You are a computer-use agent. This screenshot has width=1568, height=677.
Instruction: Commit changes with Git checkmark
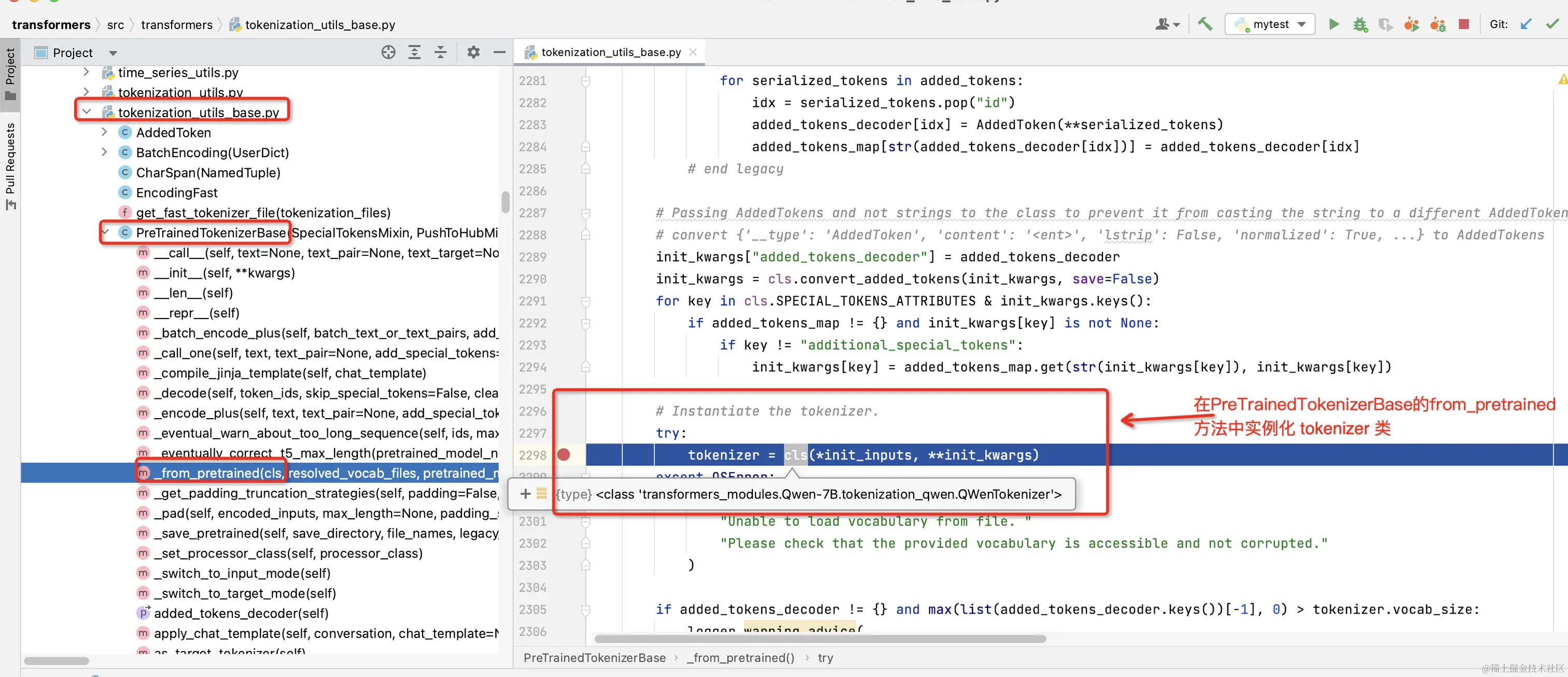click(1552, 24)
